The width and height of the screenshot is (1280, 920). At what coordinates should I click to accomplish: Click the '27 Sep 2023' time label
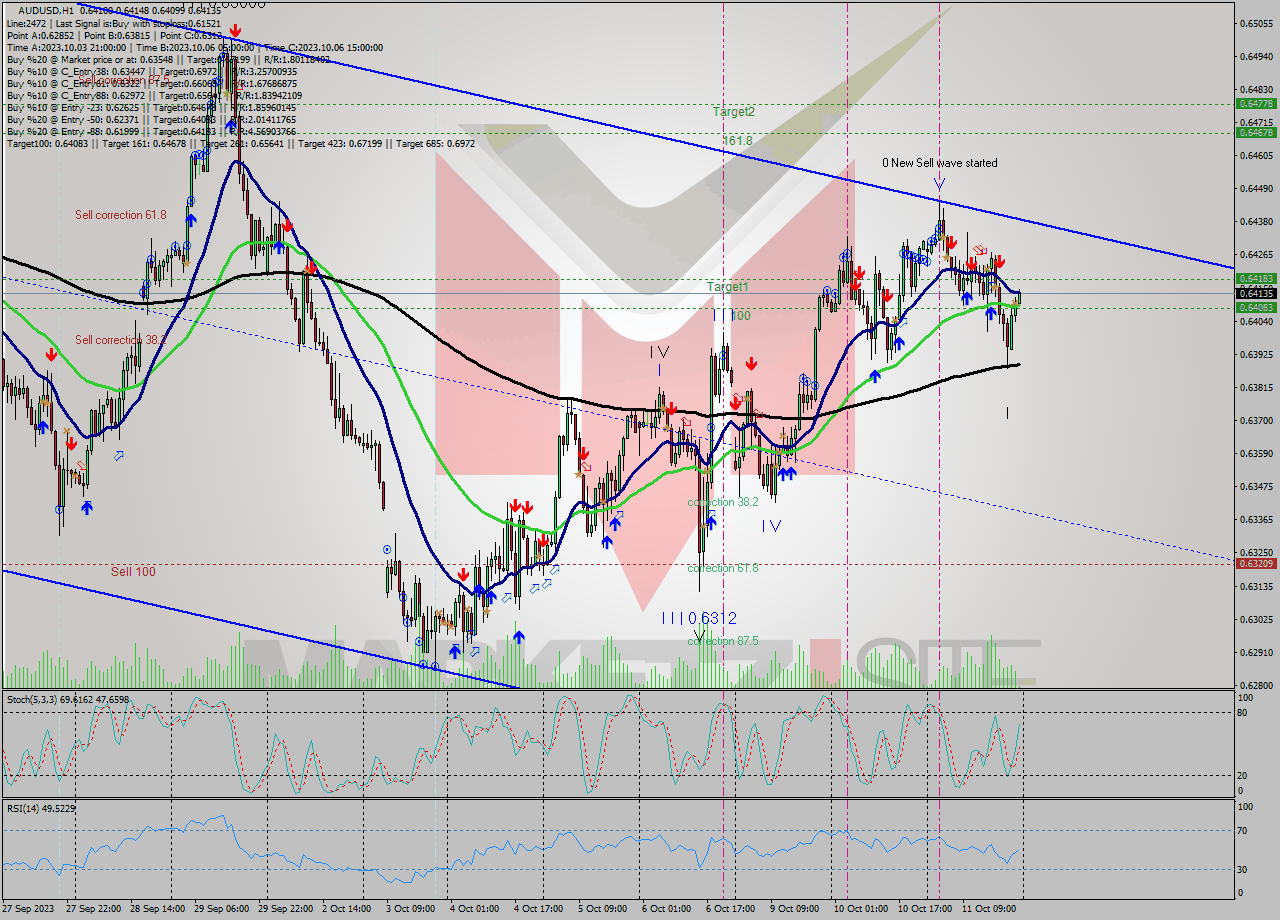point(28,909)
